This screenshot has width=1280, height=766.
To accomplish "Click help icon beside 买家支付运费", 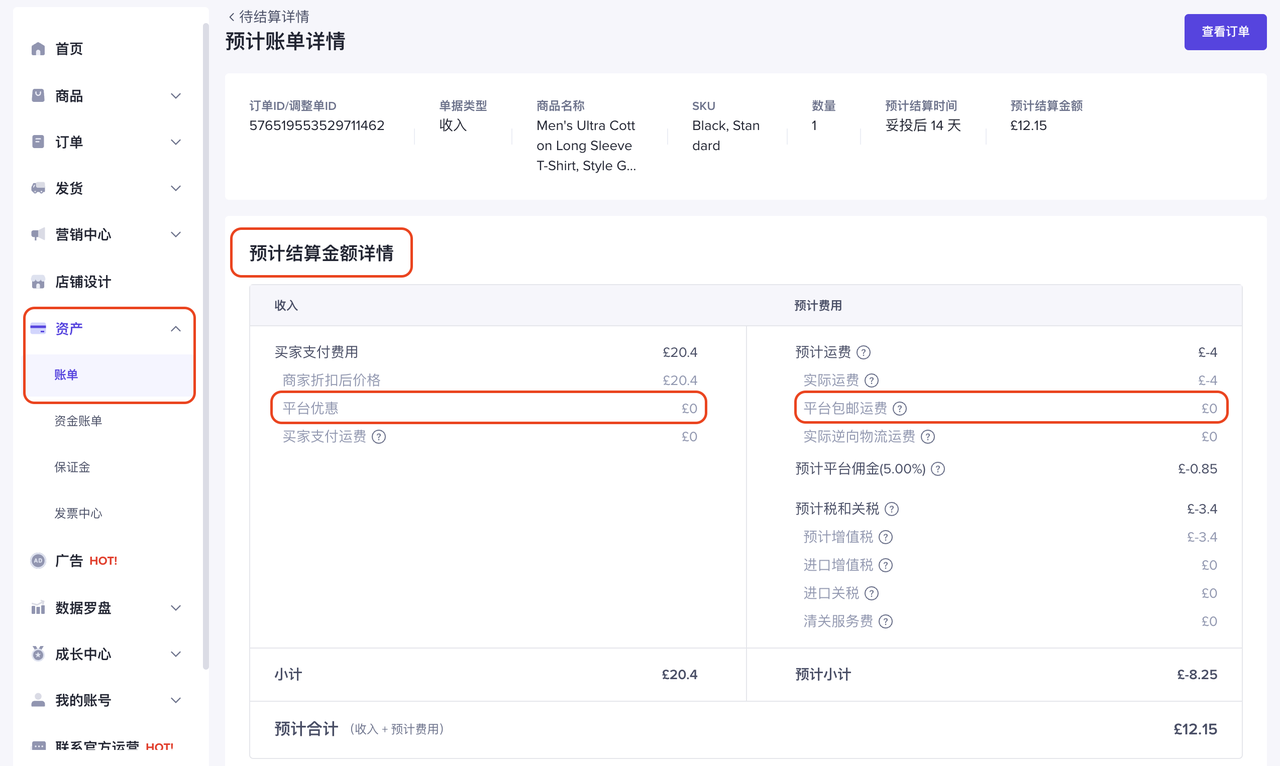I will (x=379, y=437).
